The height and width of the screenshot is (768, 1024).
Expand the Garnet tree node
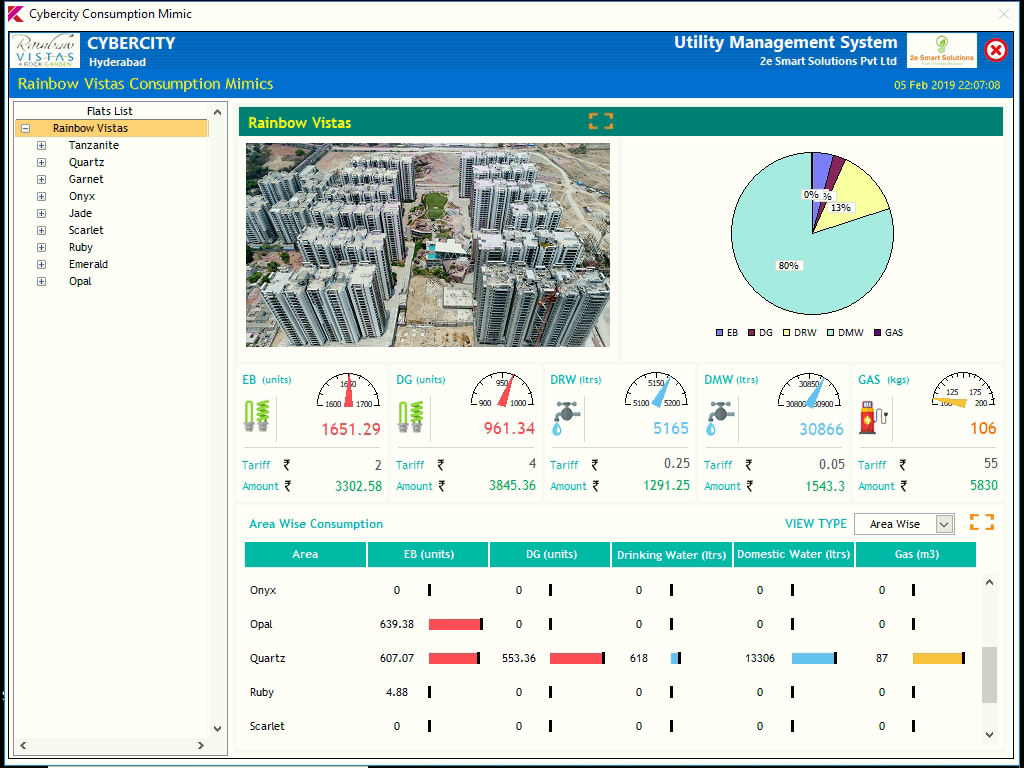pos(41,180)
